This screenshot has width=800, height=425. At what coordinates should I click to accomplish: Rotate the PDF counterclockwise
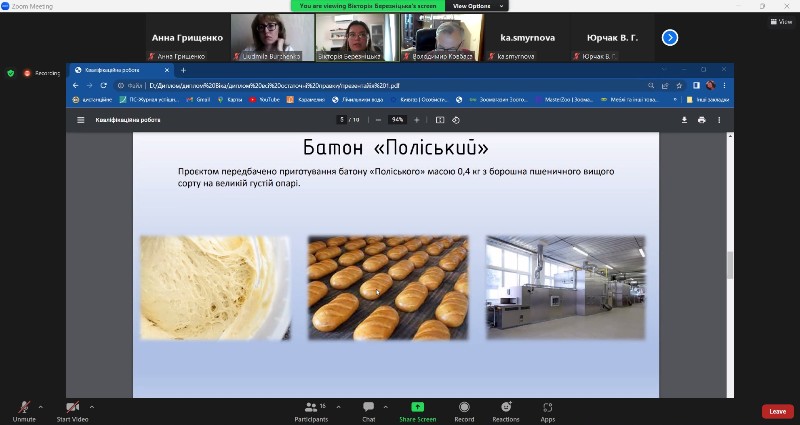456,120
